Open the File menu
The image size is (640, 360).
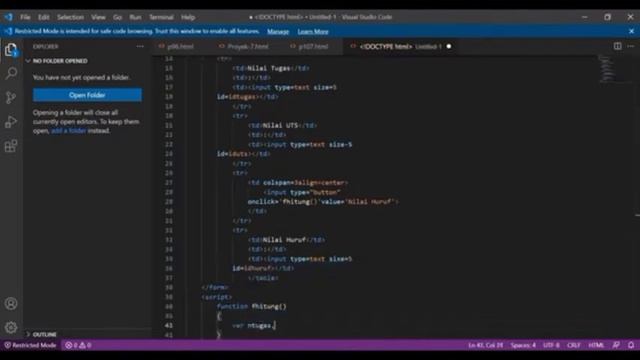[x=25, y=17]
